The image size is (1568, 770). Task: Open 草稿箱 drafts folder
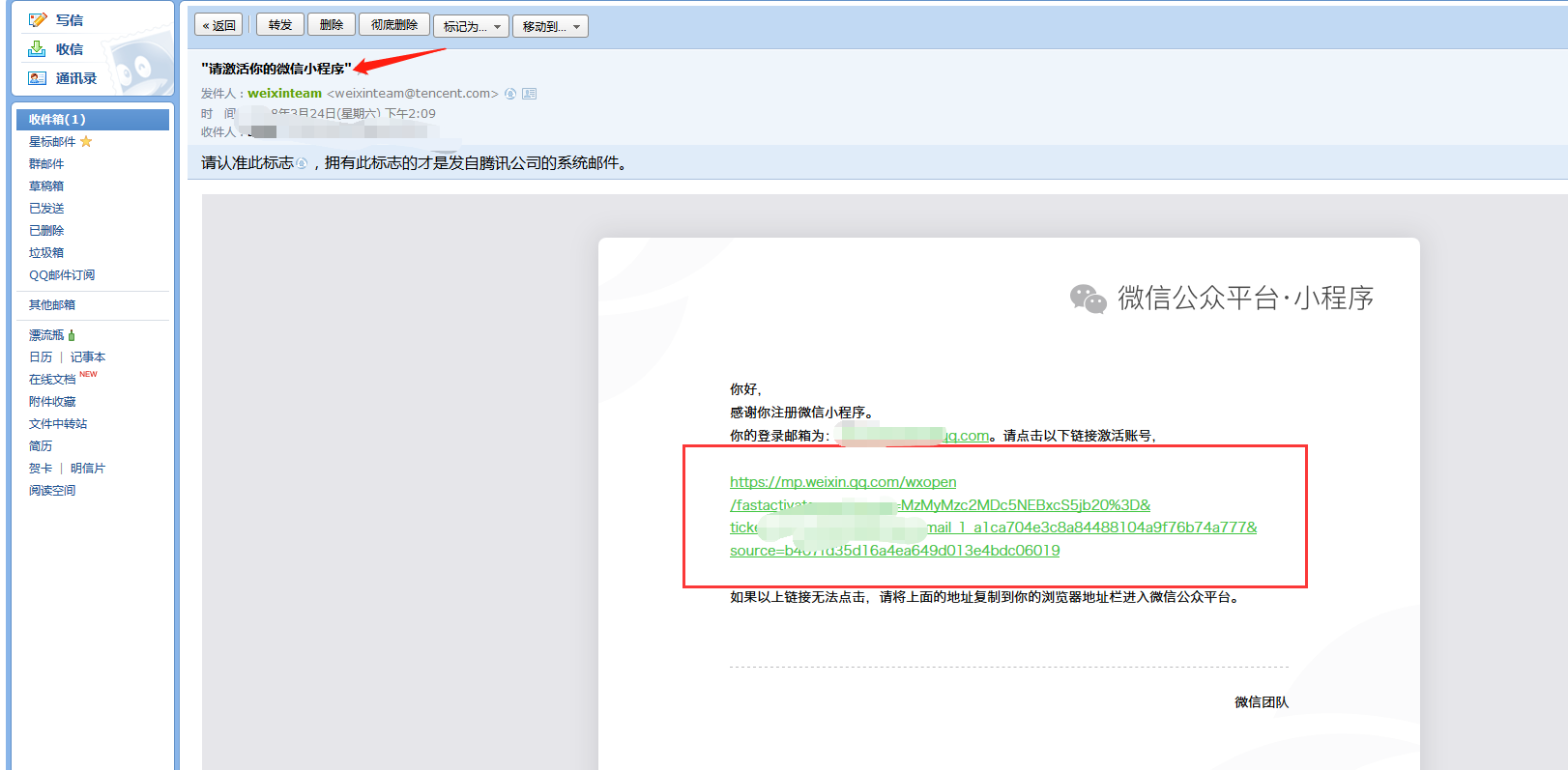point(46,186)
